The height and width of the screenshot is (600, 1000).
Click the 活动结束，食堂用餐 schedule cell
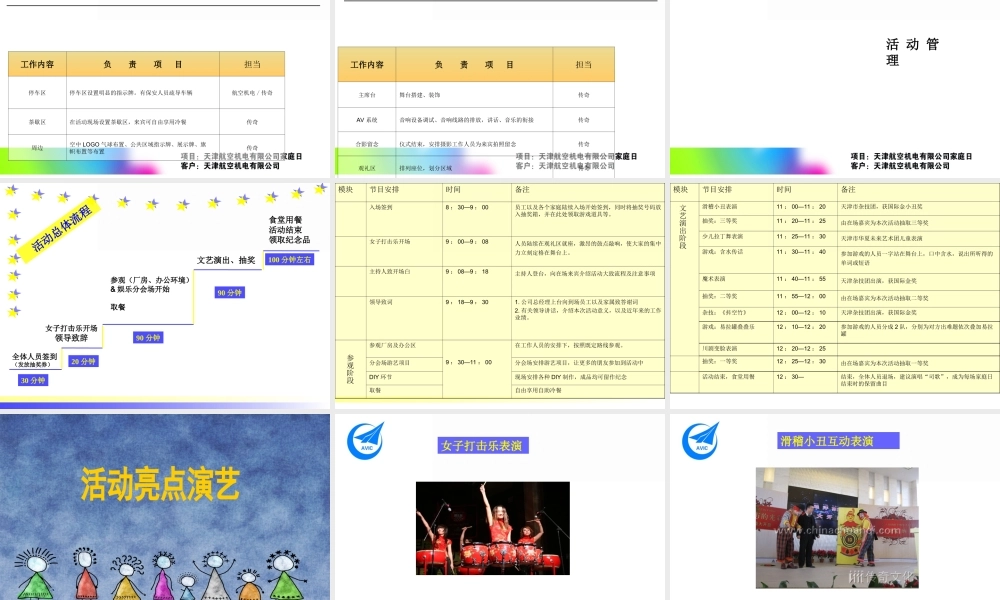tap(737, 381)
